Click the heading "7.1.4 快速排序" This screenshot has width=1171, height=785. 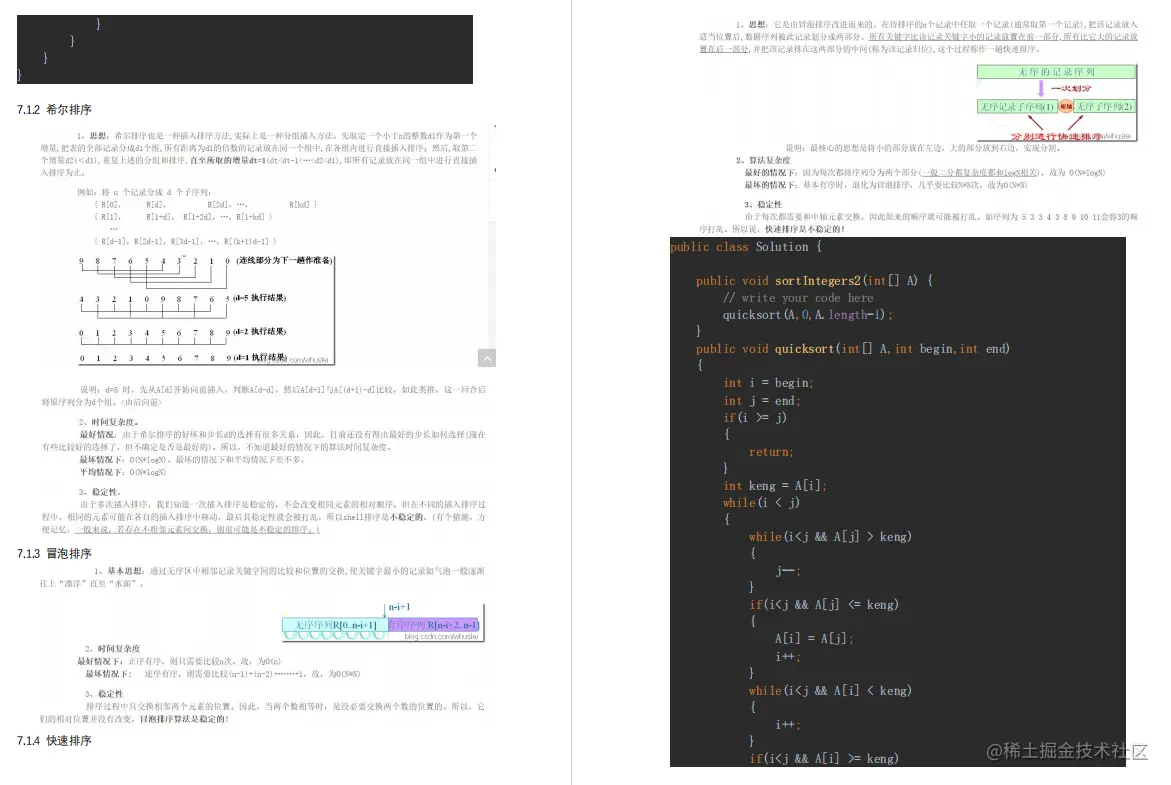55,740
